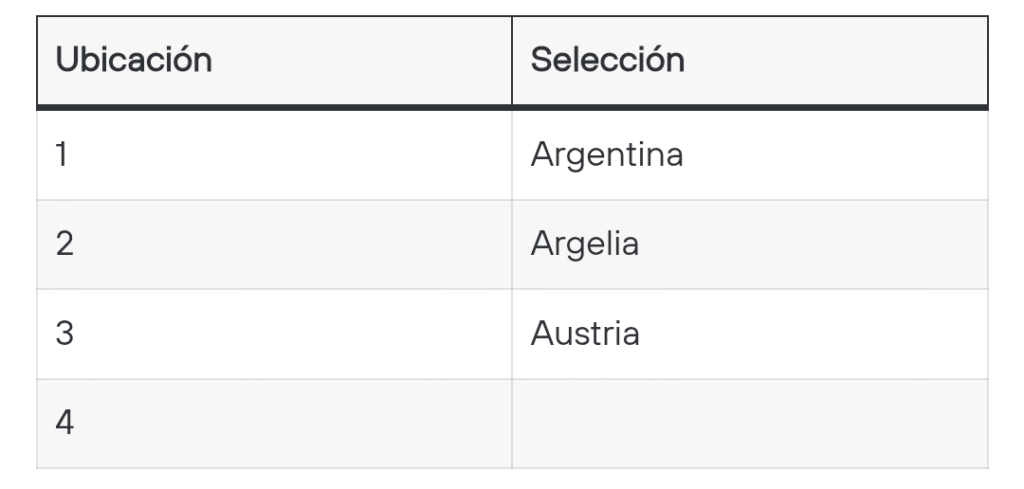Click the number 4 in the last row
The image size is (1024, 489).
pos(63,423)
